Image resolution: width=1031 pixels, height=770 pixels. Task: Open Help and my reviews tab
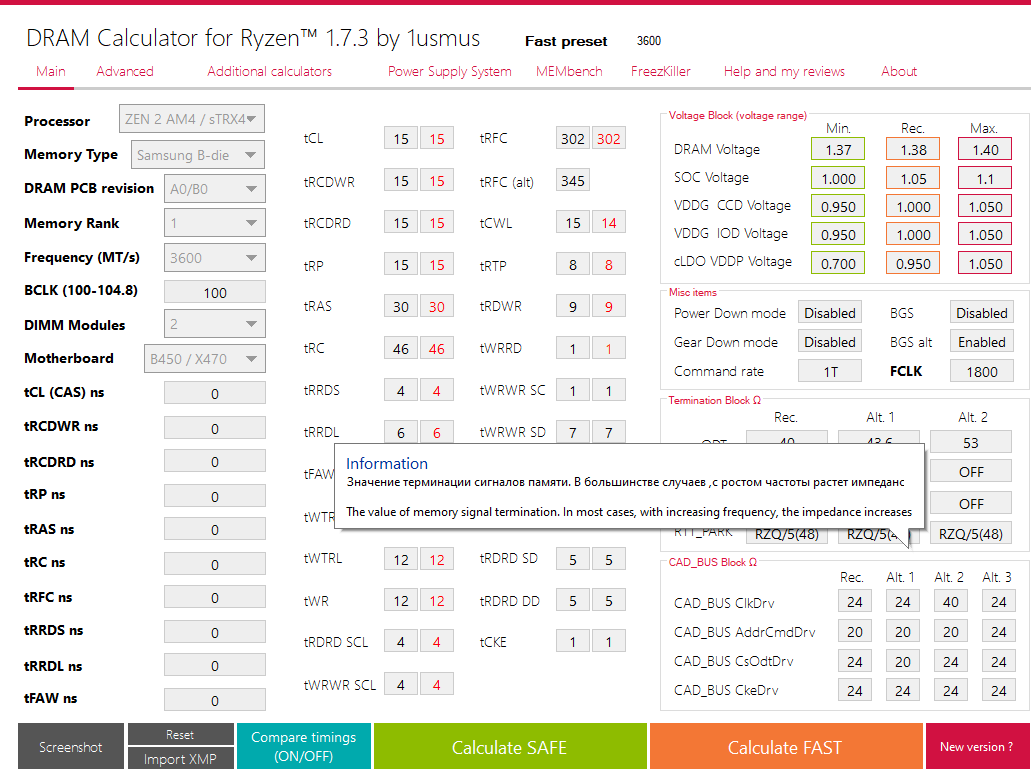click(784, 71)
